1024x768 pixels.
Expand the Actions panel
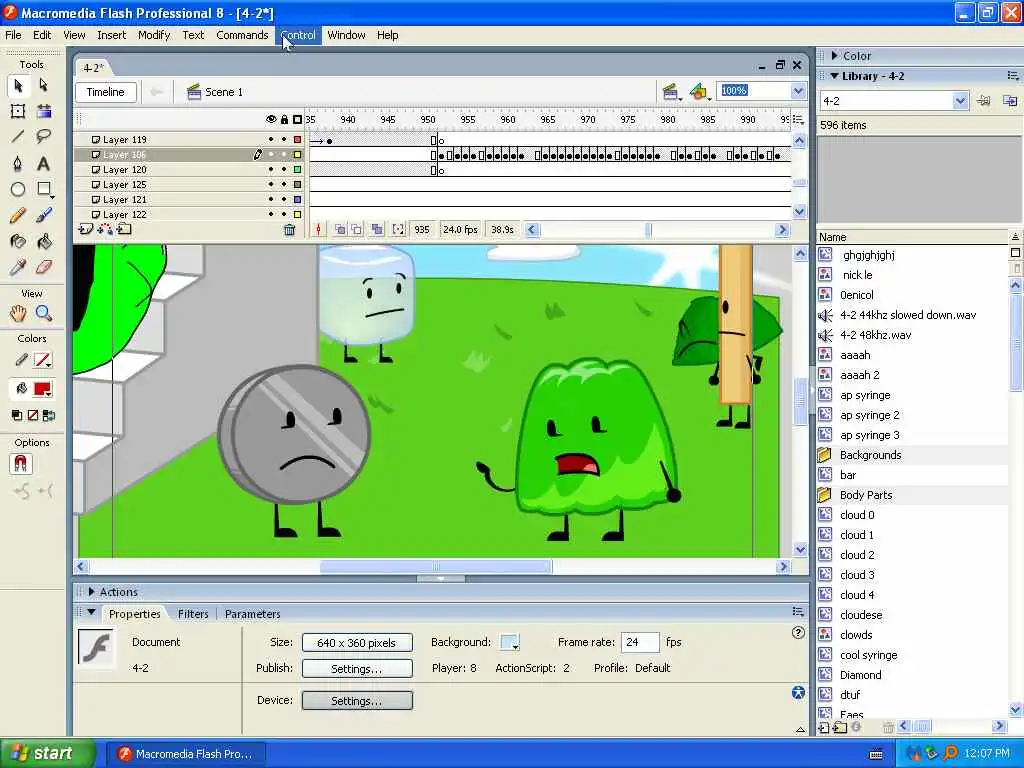point(91,592)
